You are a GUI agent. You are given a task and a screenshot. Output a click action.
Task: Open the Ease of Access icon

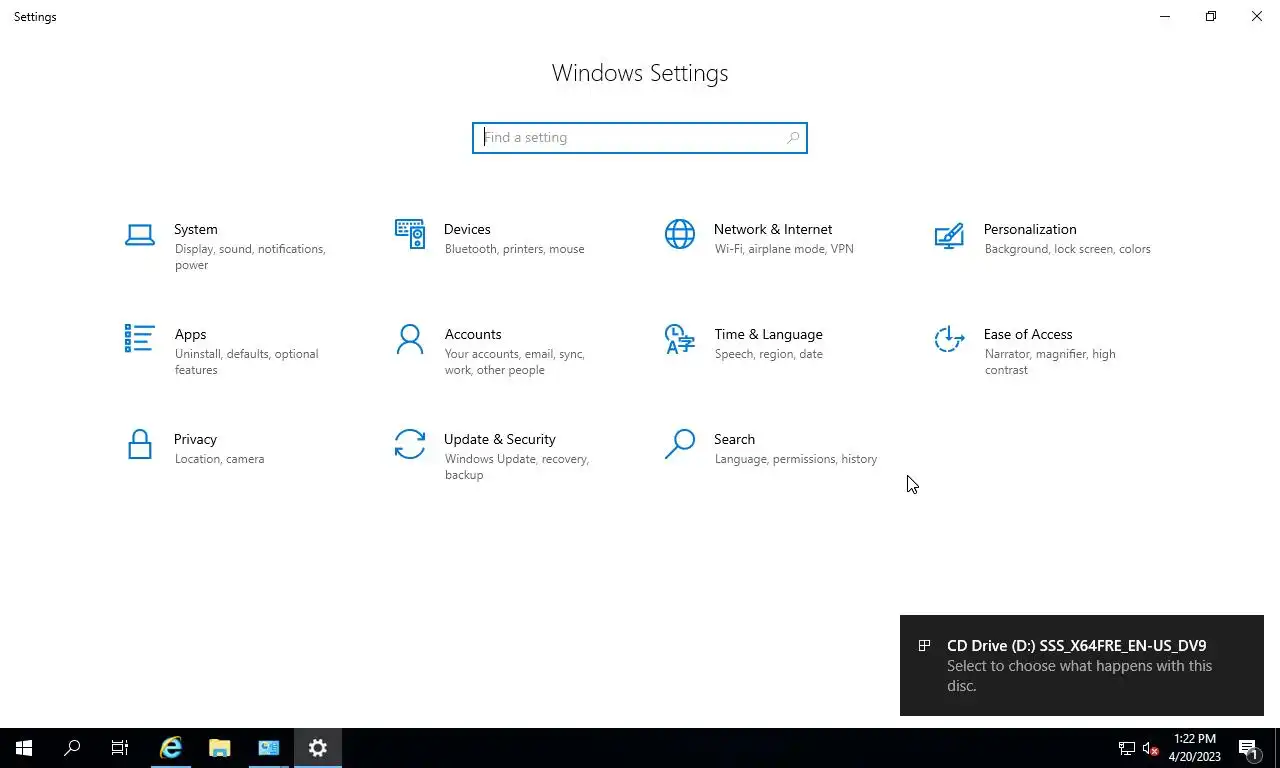[949, 339]
